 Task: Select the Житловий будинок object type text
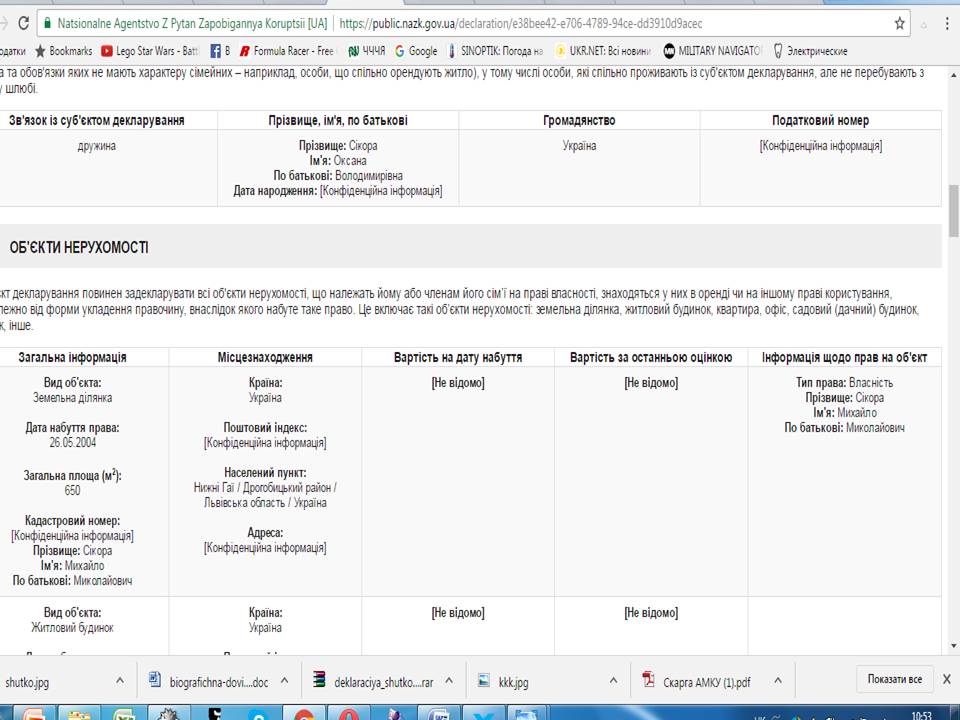point(72,628)
